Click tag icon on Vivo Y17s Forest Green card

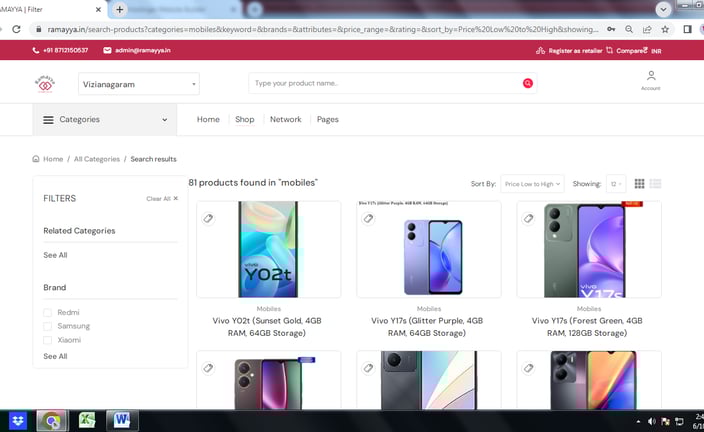[x=528, y=219]
